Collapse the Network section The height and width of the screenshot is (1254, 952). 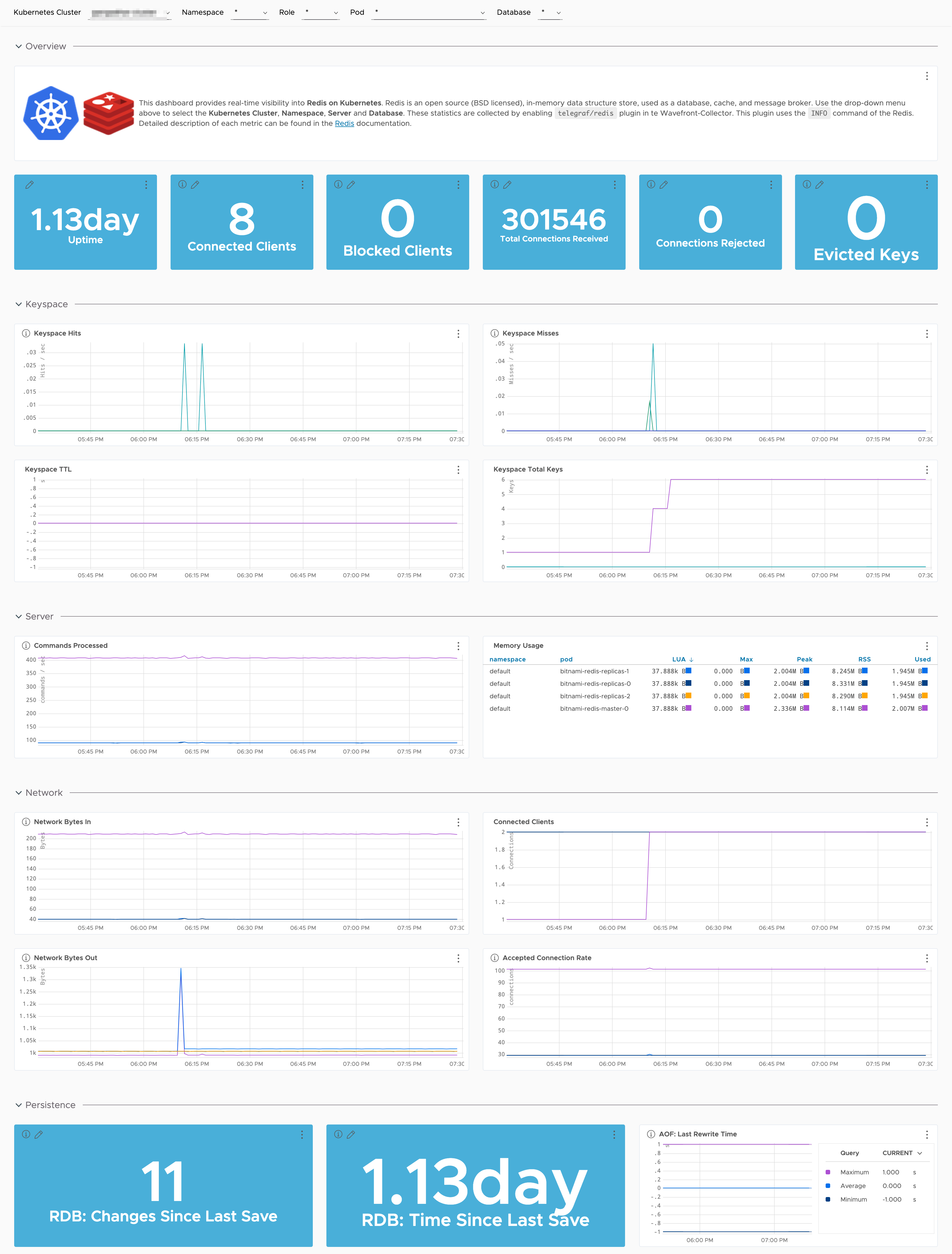[x=19, y=793]
